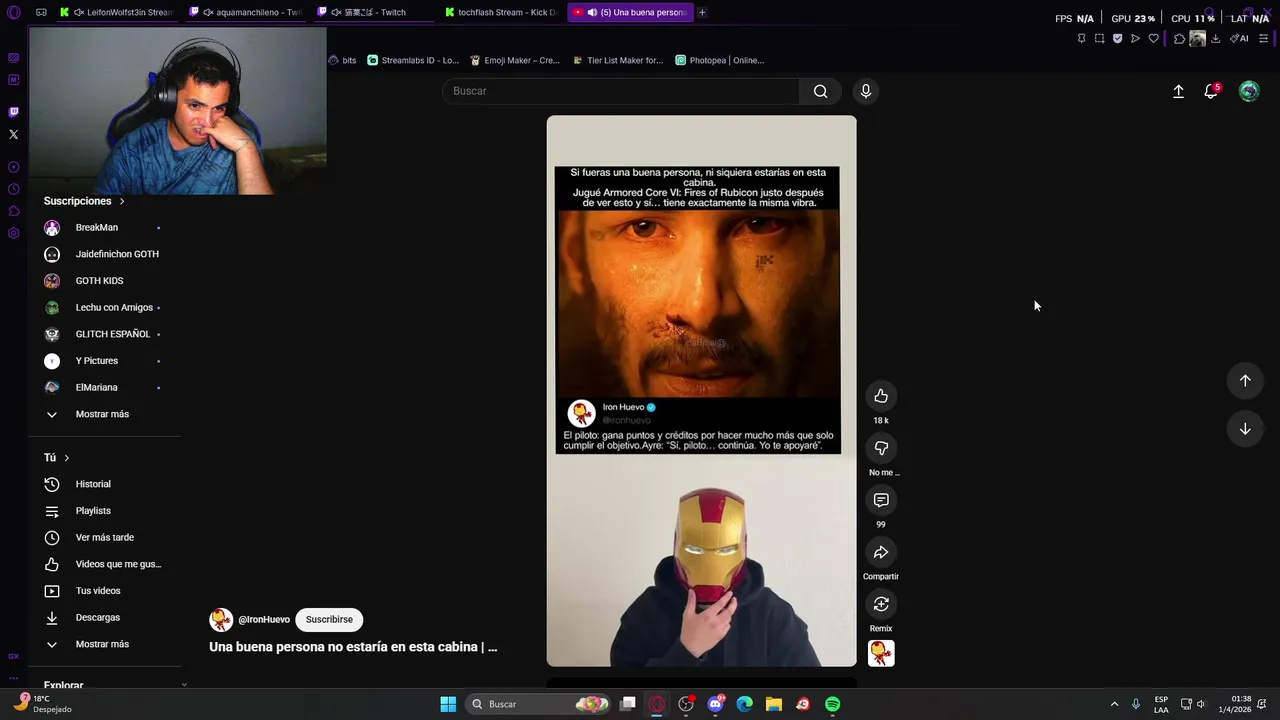Viewport: 1280px width, 720px height.
Task: Switch to tochflash Stream Kick tab
Action: pos(502,12)
